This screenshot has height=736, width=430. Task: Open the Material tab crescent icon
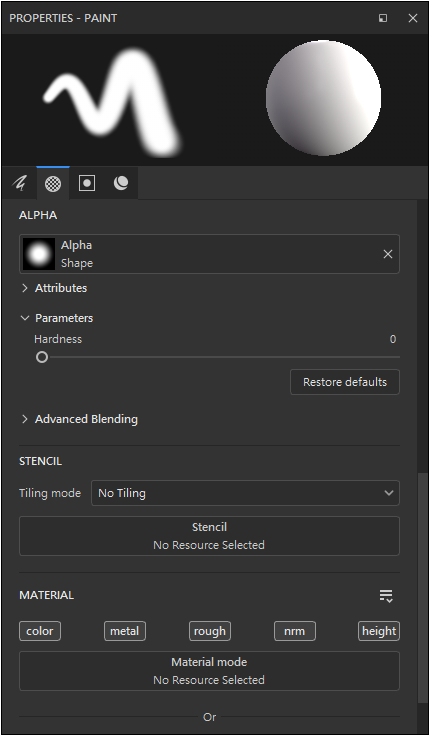click(x=121, y=183)
